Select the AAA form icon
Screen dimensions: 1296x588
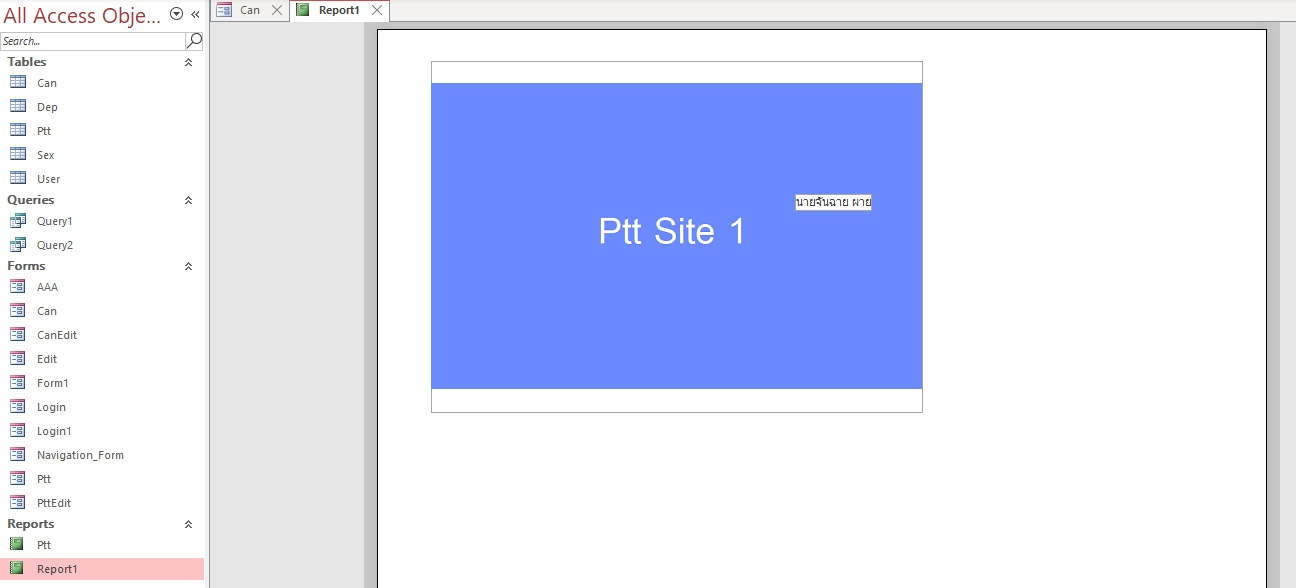17,287
